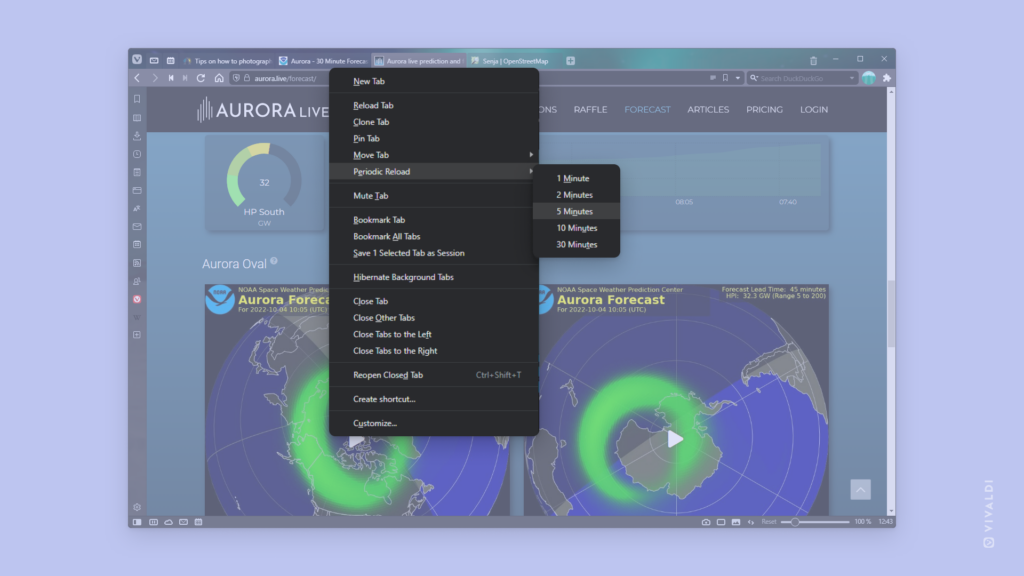Select Reopen Closed Tab
The height and width of the screenshot is (576, 1024).
point(434,375)
